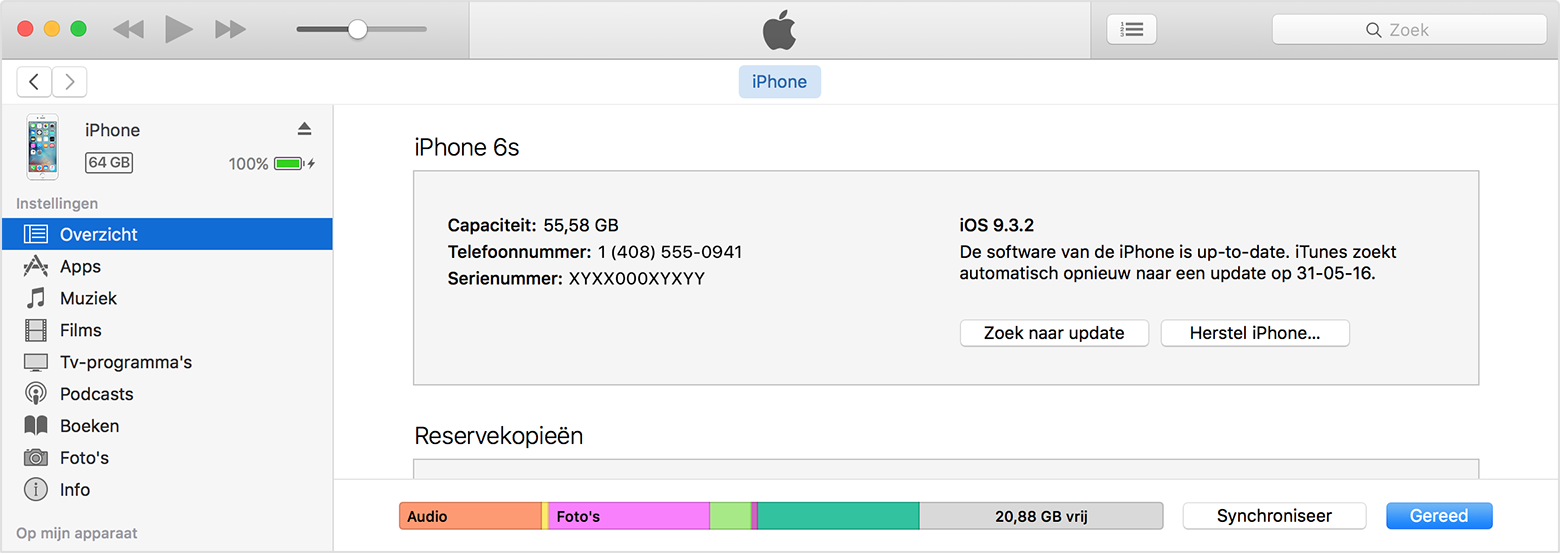Adjust the volume slider knob

coord(357,29)
